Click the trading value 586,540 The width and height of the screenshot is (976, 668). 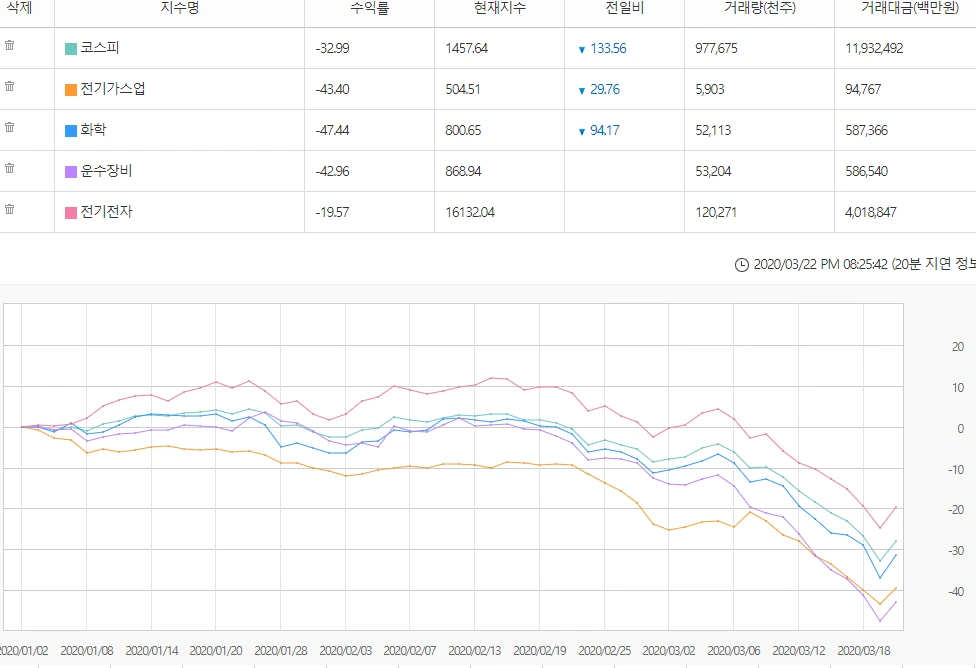coord(866,172)
